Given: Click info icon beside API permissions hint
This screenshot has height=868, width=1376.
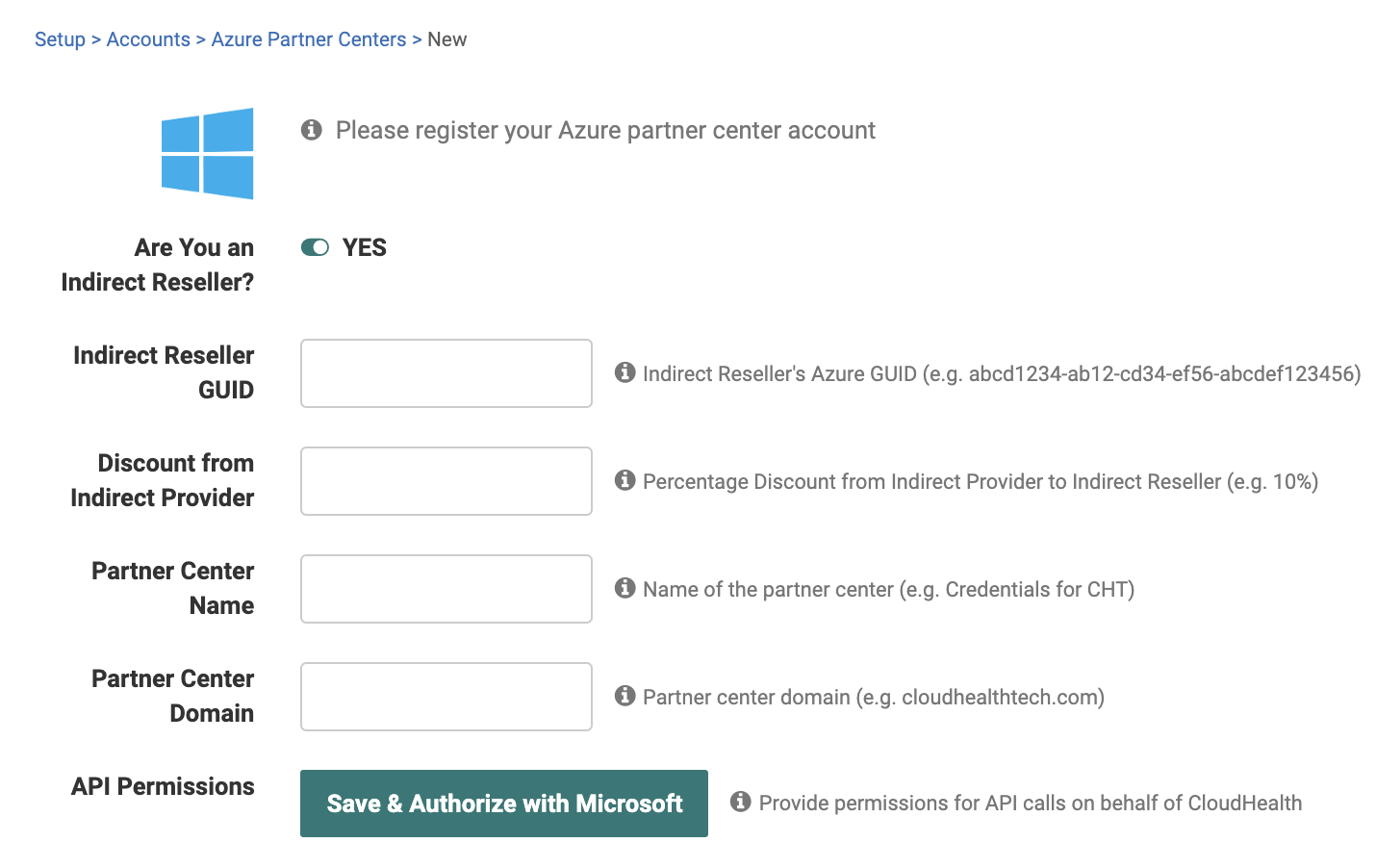Looking at the screenshot, I should (740, 801).
